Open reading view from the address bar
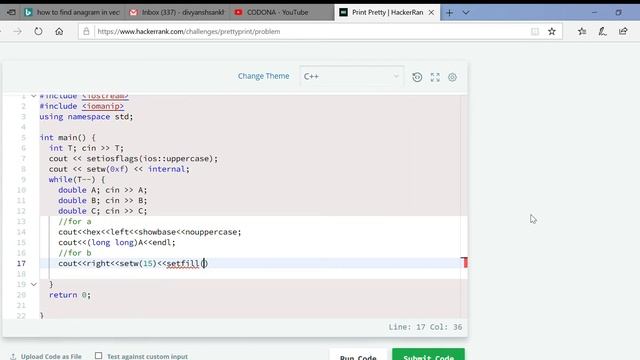The height and width of the screenshot is (360, 640). (x=535, y=31)
